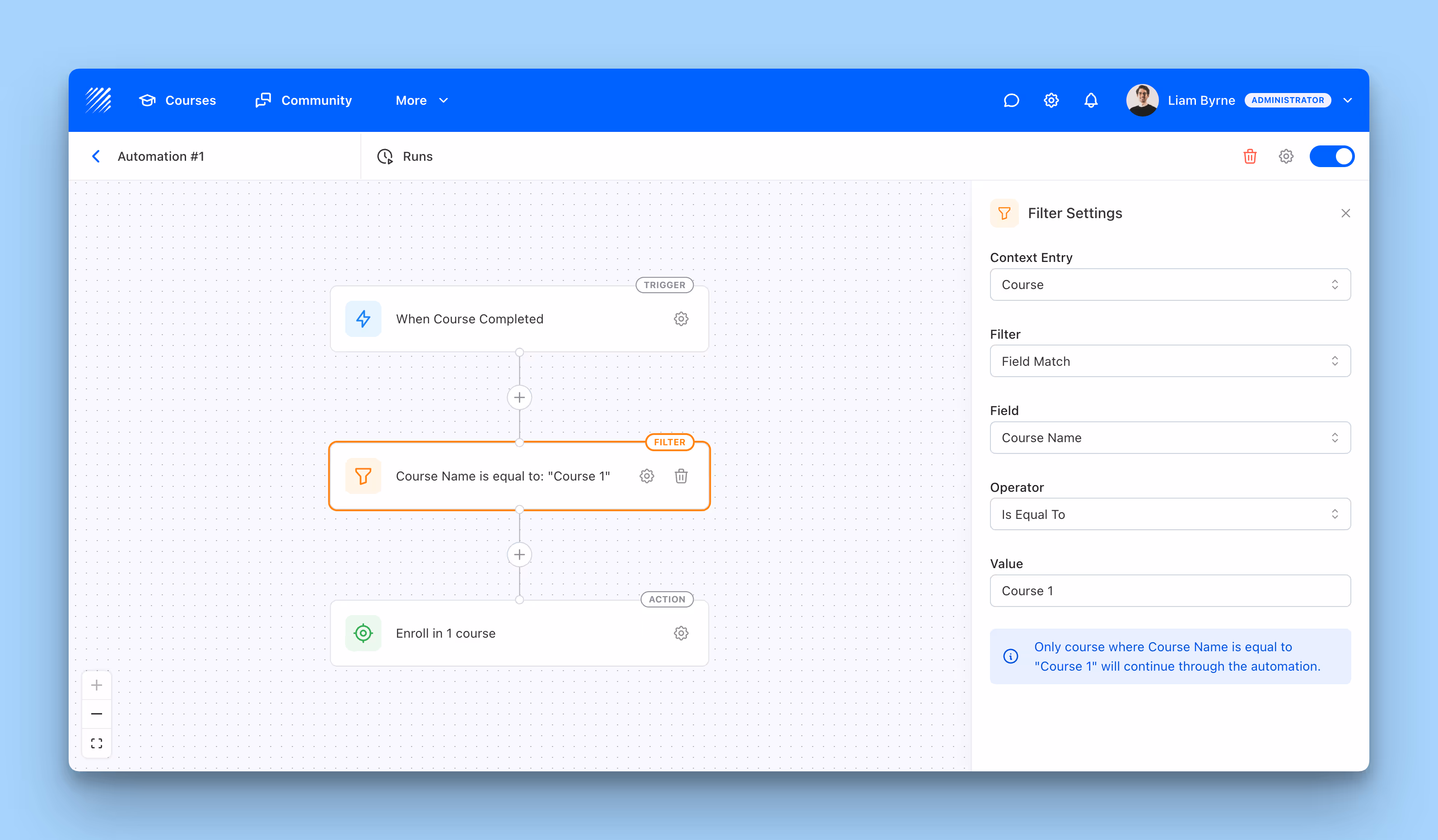The width and height of the screenshot is (1438, 840).
Task: Disable the automation toggle switch
Action: tap(1332, 156)
